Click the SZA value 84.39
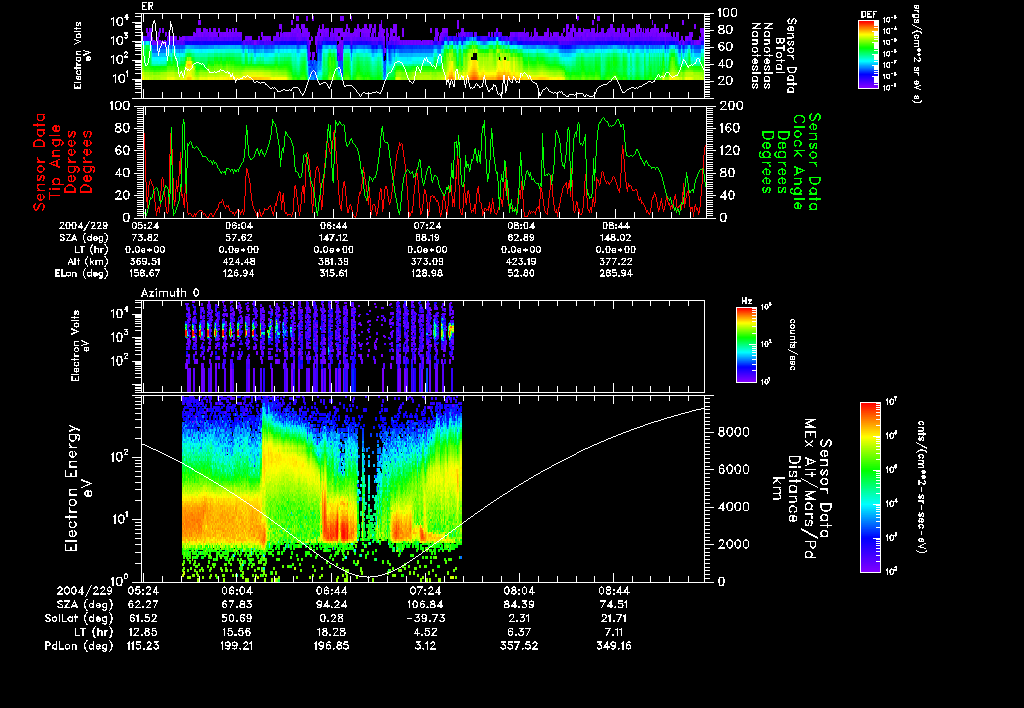This screenshot has height=708, width=1024. [519, 605]
